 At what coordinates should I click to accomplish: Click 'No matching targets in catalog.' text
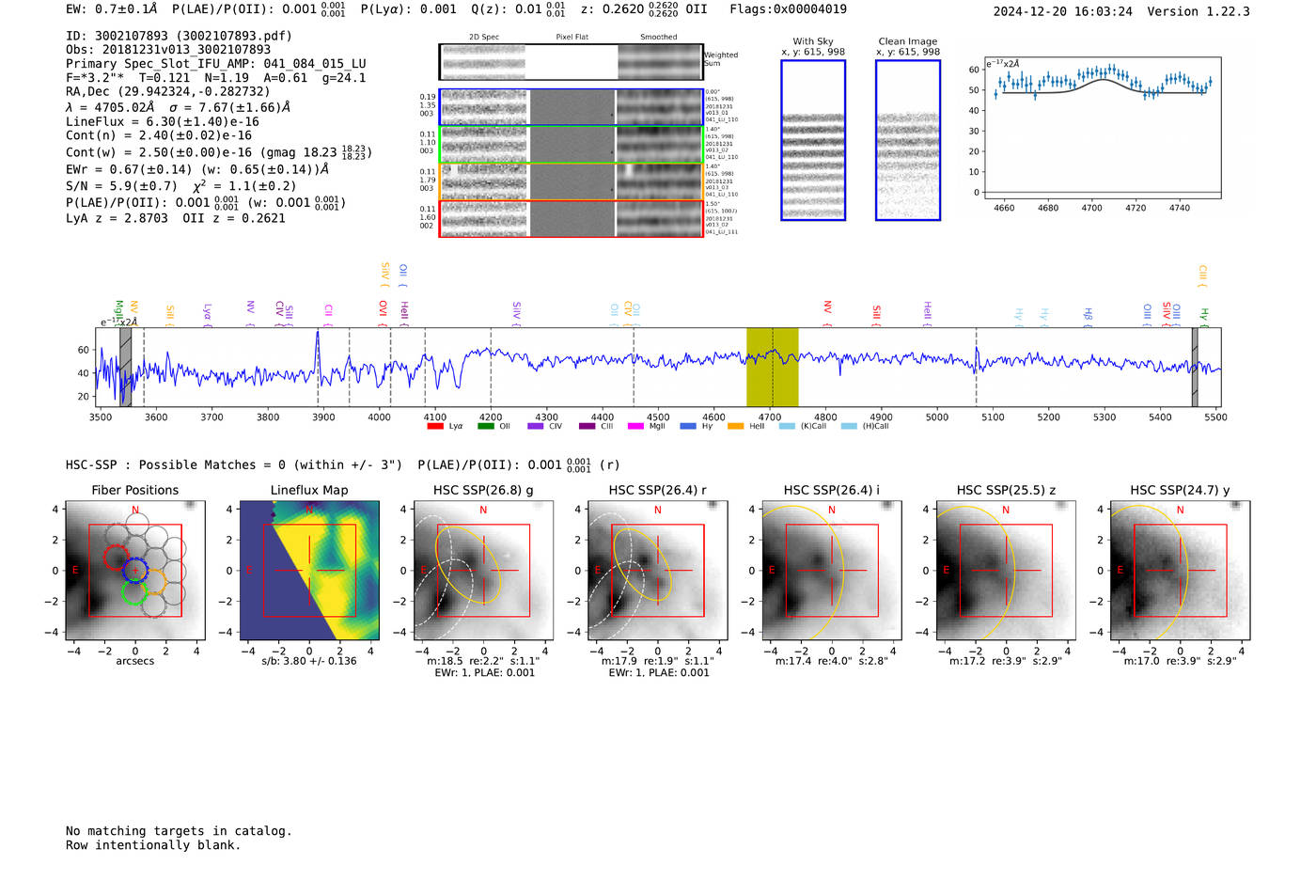(179, 831)
